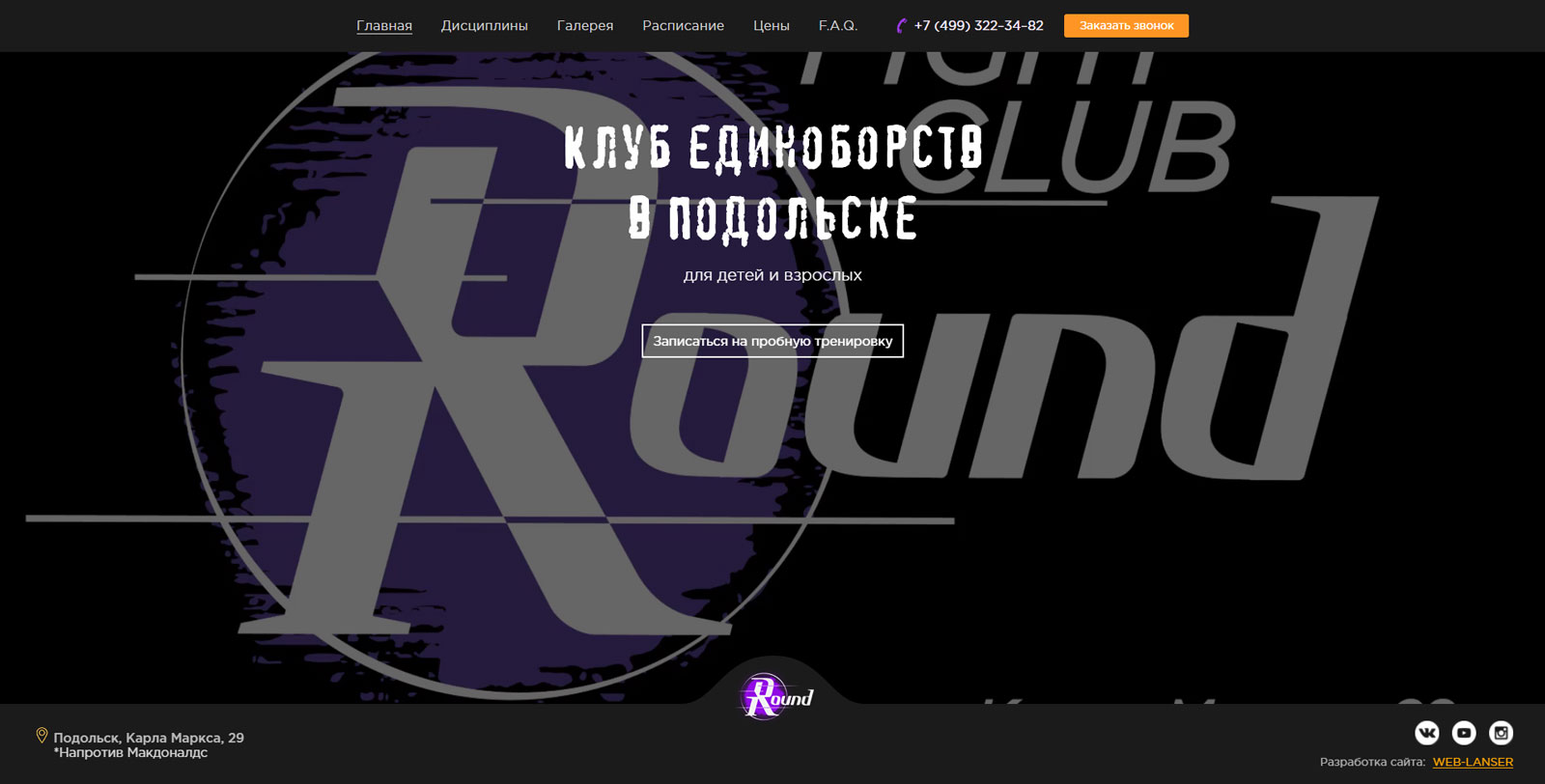The height and width of the screenshot is (784, 1545).
Task: Open the Расписание menu item
Action: tap(684, 26)
